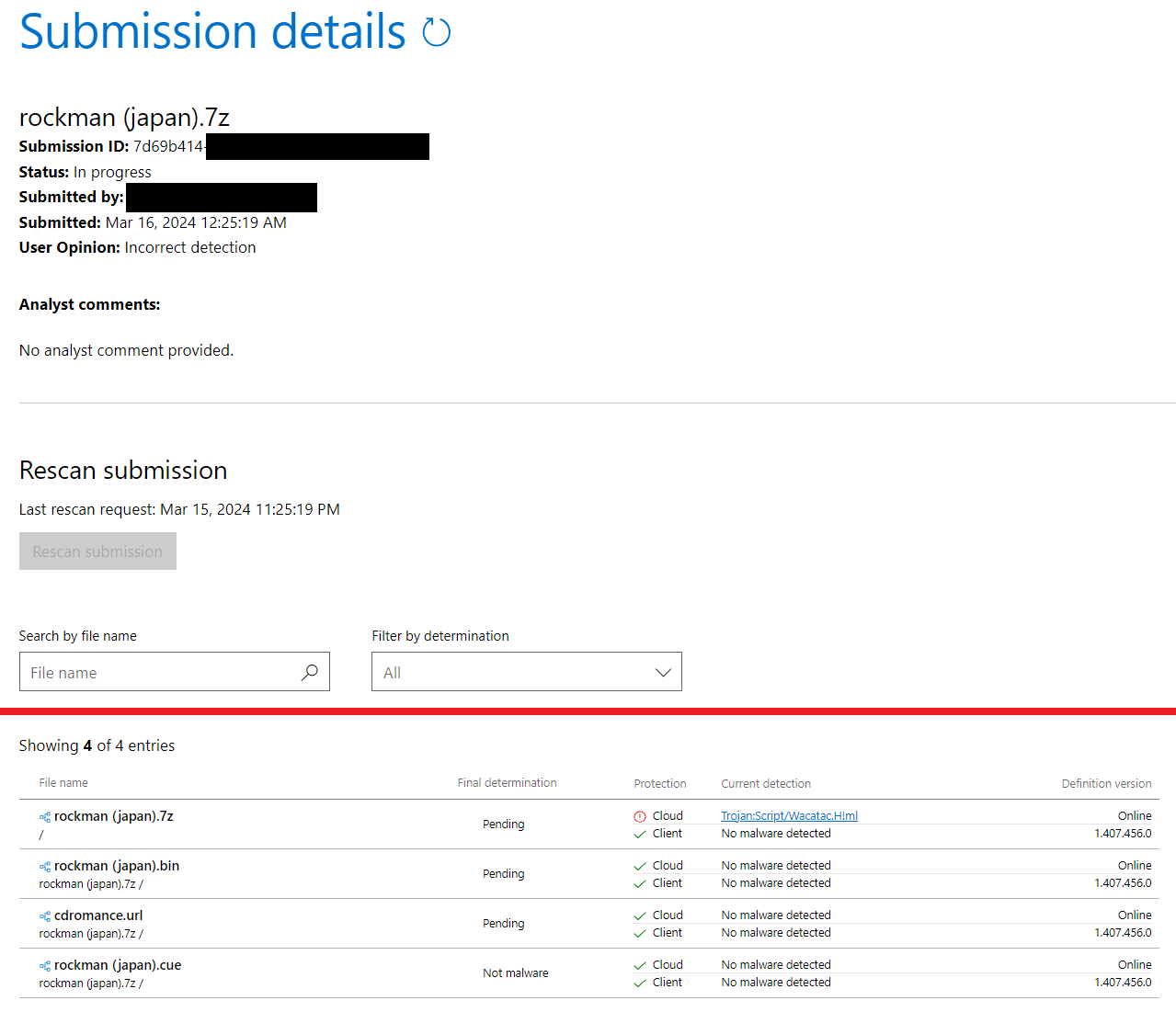The width and height of the screenshot is (1176, 1012).
Task: Sort by the File name column header
Action: [x=63, y=783]
